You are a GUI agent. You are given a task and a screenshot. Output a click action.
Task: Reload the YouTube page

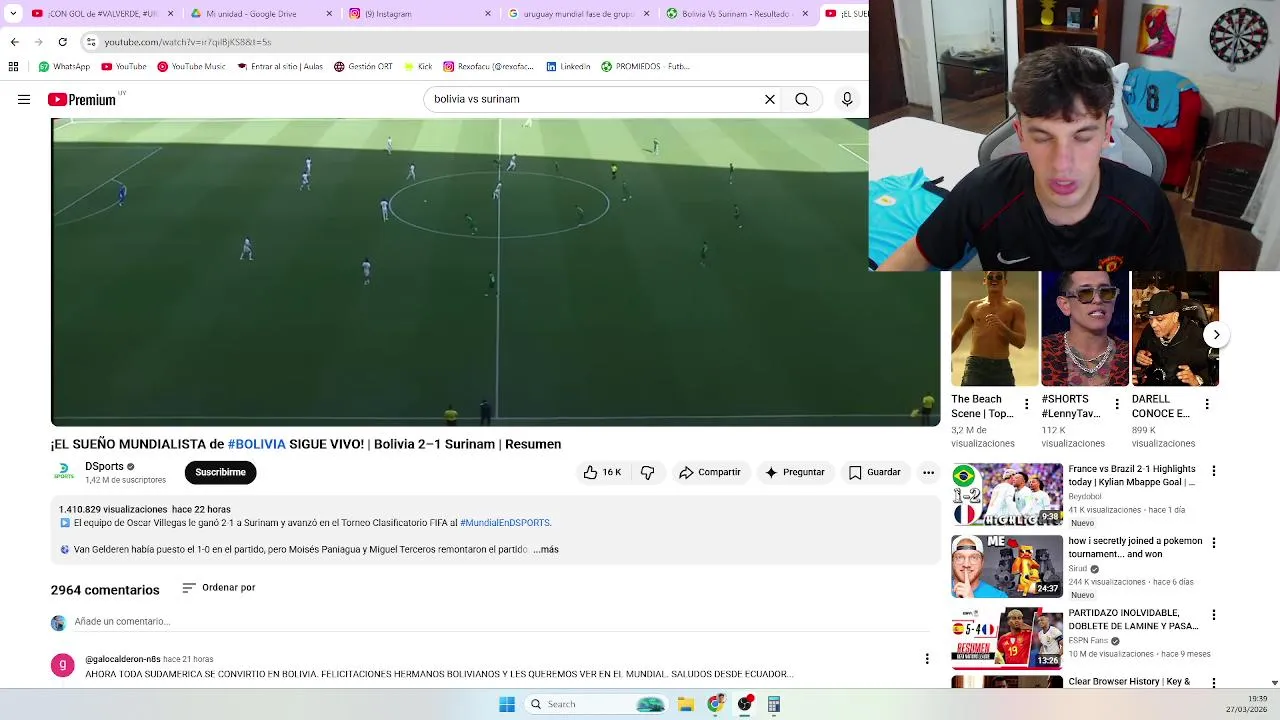(x=62, y=42)
